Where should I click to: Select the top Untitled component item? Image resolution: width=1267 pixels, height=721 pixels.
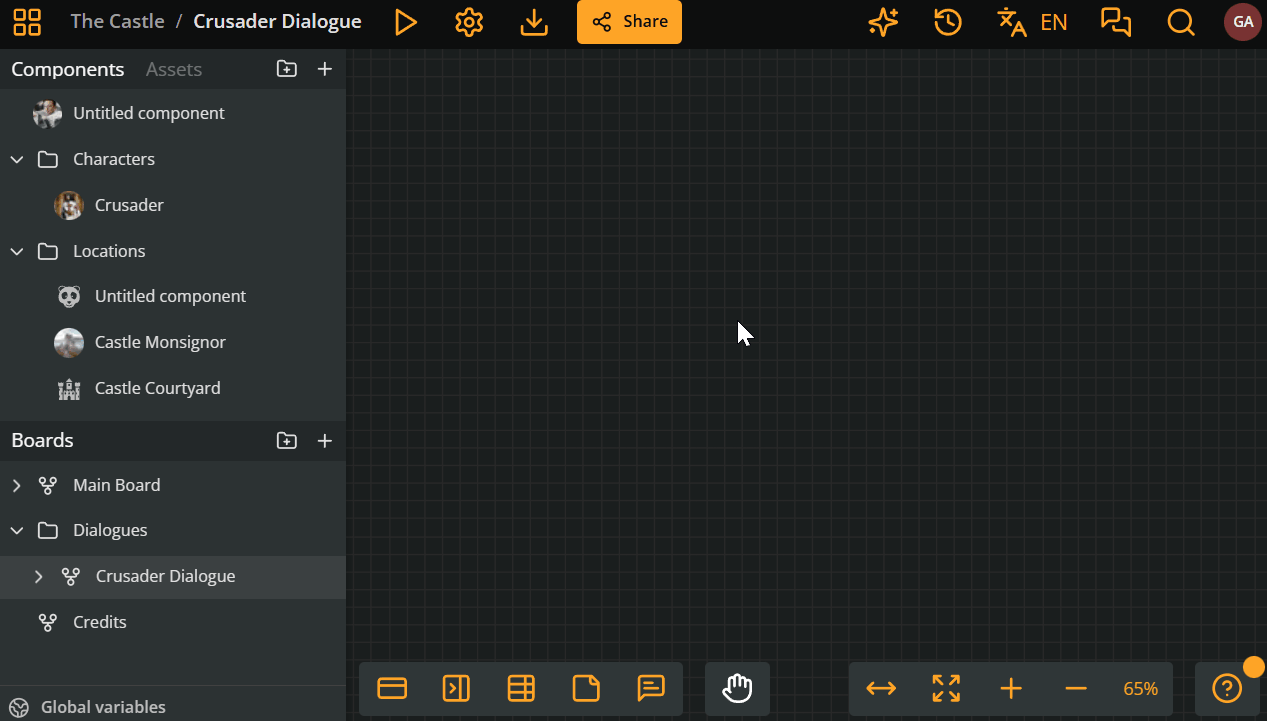[x=173, y=114]
